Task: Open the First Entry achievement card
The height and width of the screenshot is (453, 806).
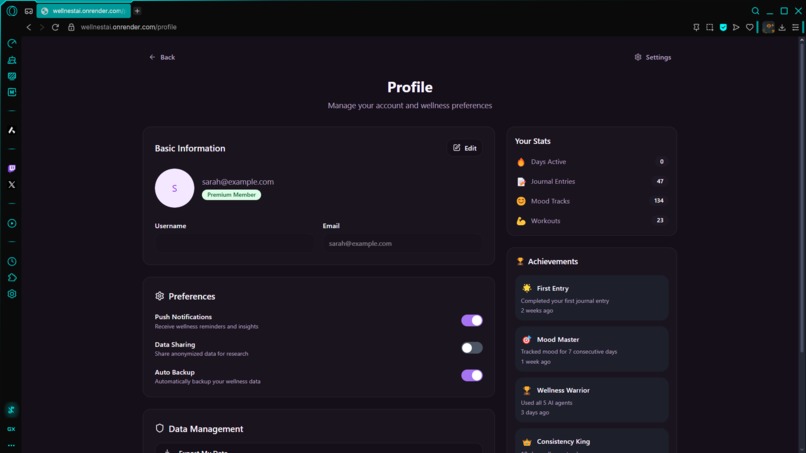Action: click(592, 298)
